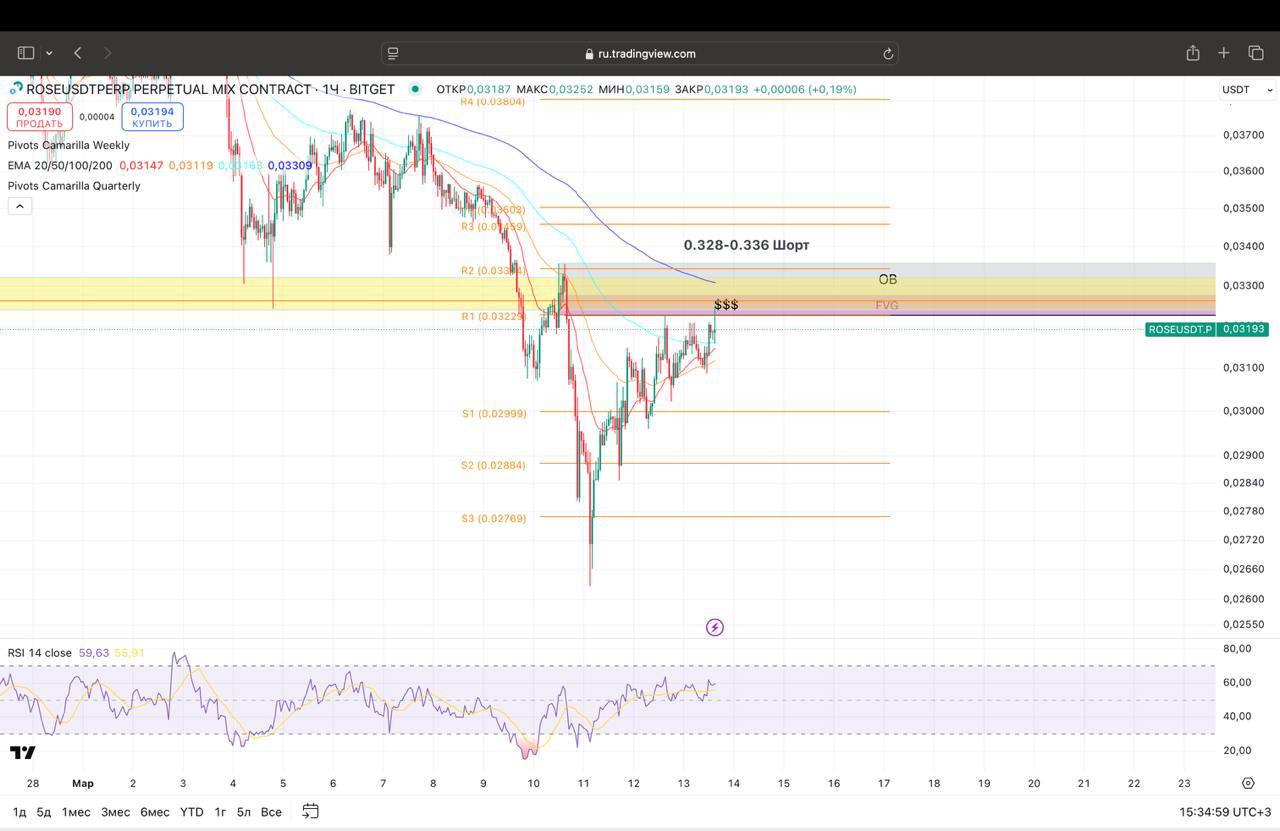
Task: Click the 15:34:59 UTC+3 timezone button
Action: pyautogui.click(x=1225, y=812)
